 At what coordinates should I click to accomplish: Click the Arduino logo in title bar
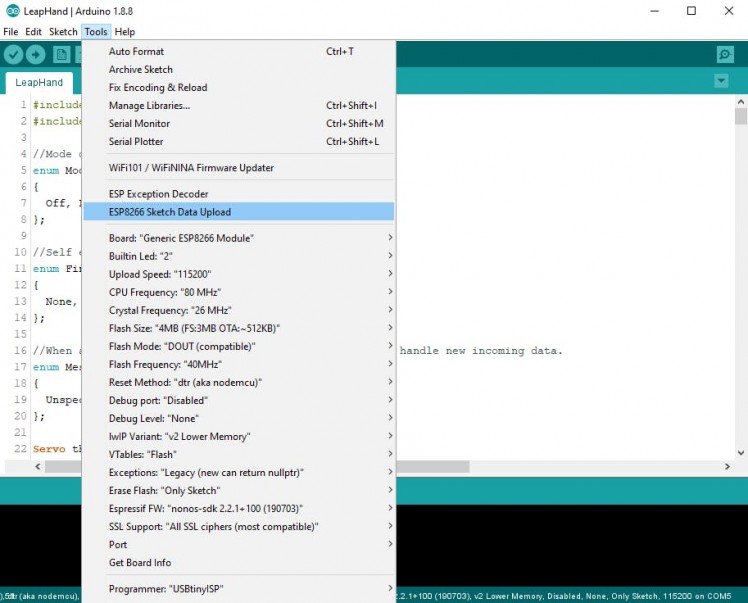[x=13, y=10]
